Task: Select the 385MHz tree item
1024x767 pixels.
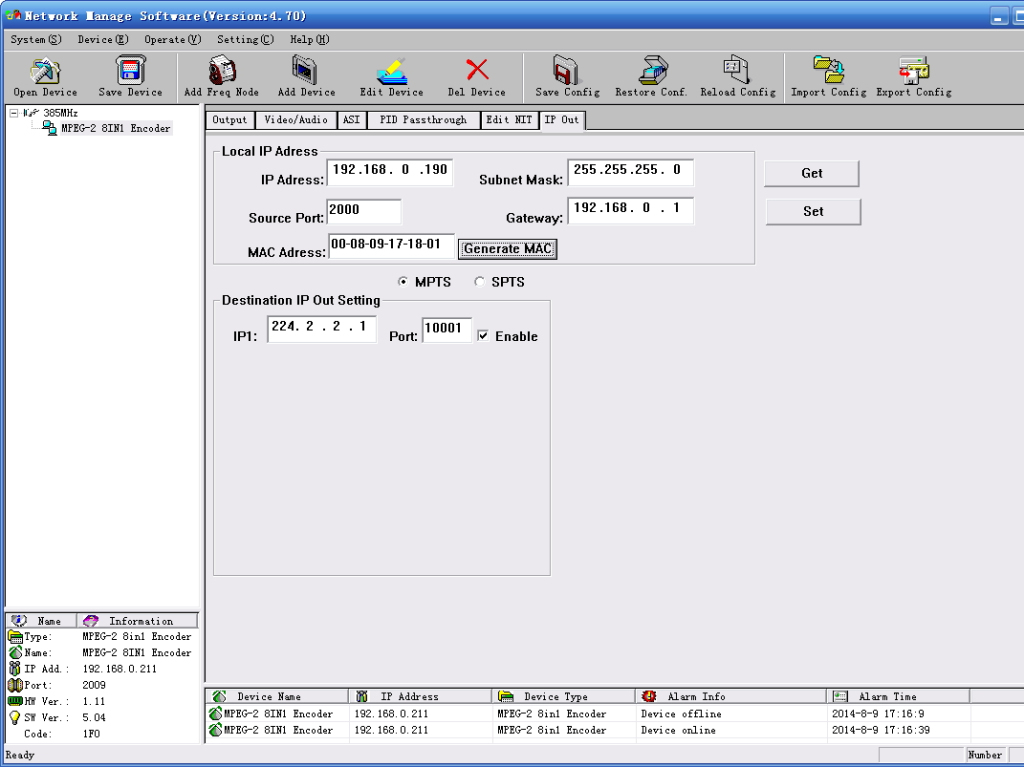Action: pyautogui.click(x=60, y=113)
